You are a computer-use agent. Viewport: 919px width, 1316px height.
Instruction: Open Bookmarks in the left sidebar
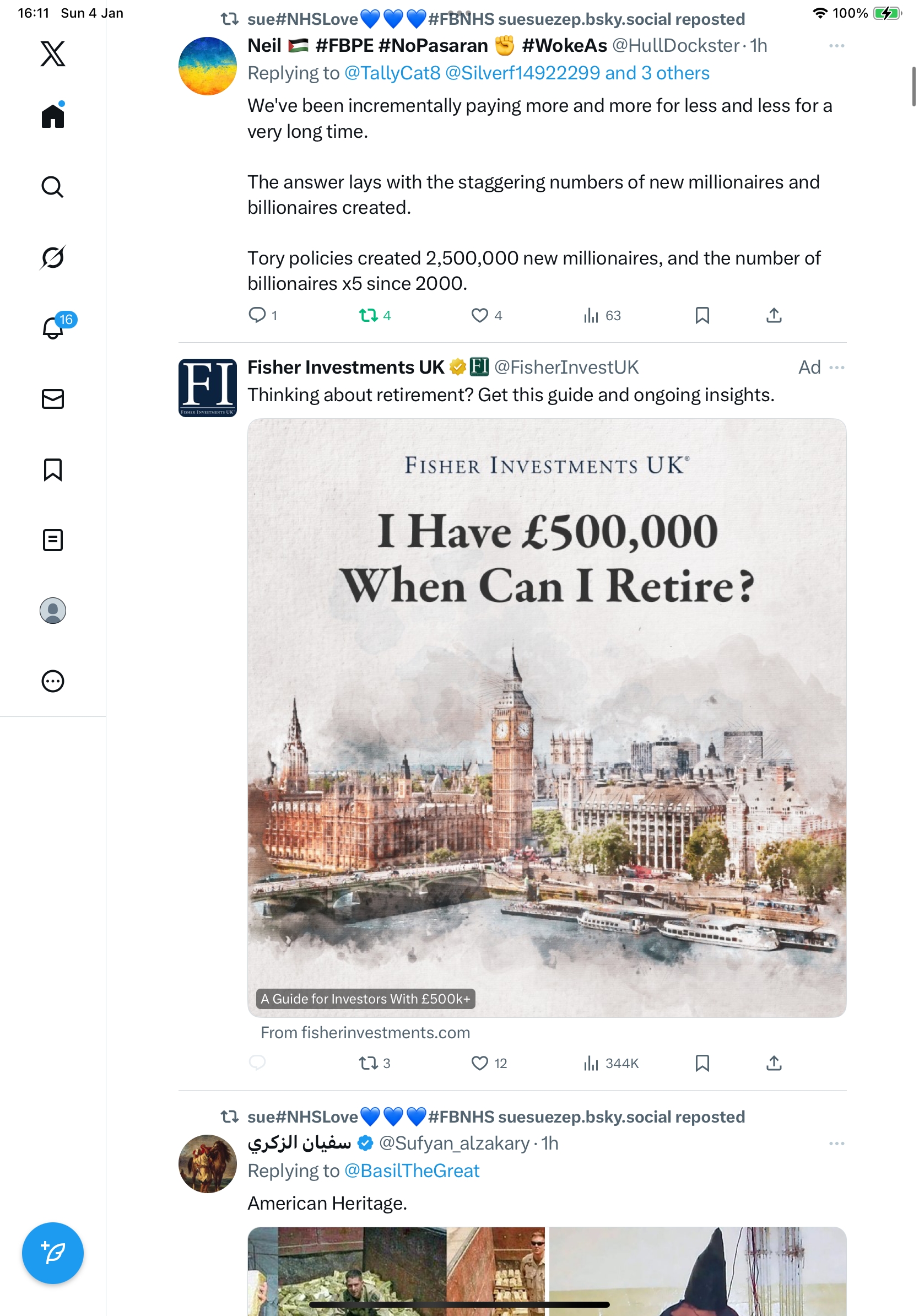[53, 470]
